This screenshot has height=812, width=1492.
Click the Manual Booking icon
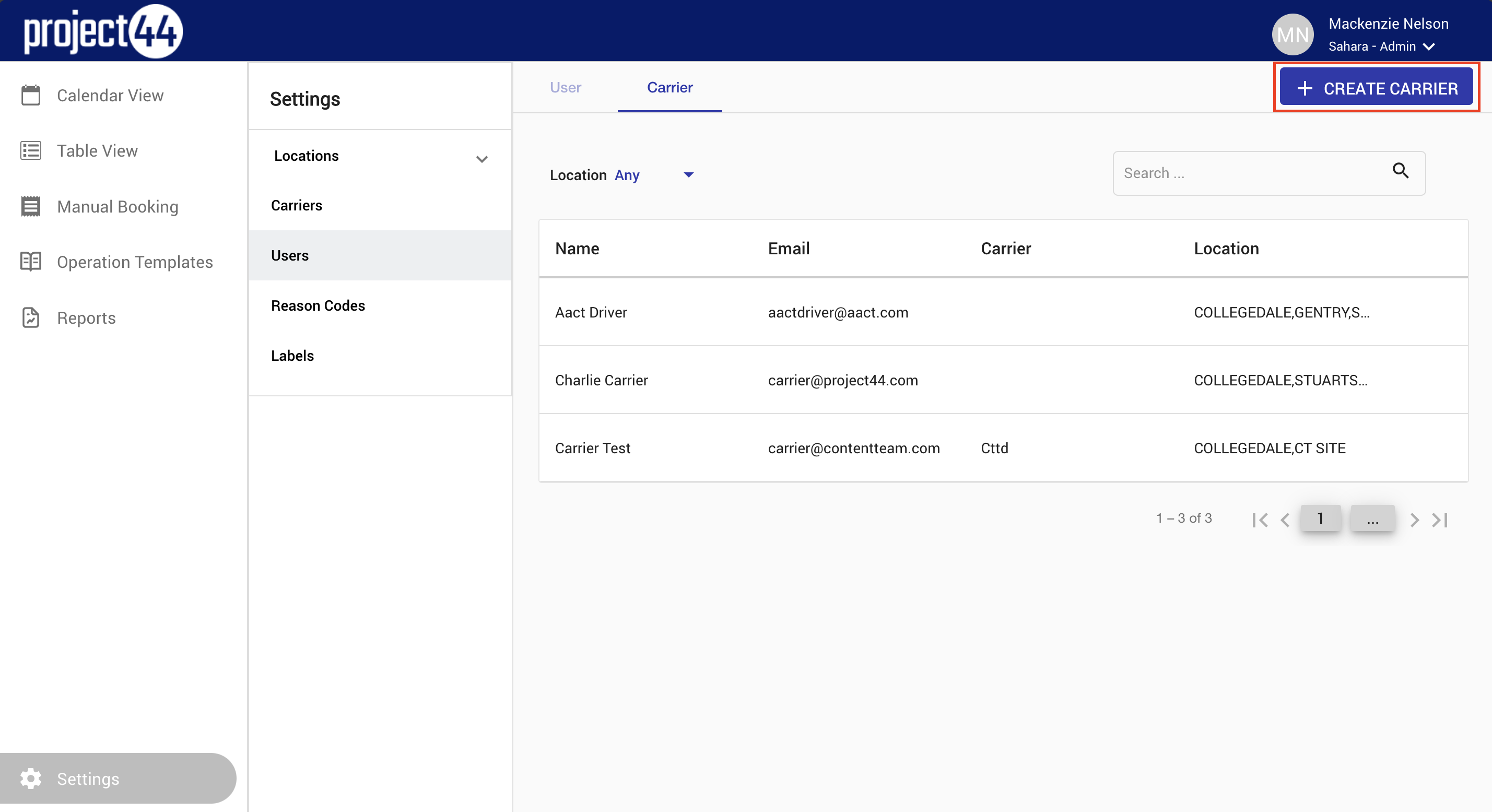click(31, 206)
